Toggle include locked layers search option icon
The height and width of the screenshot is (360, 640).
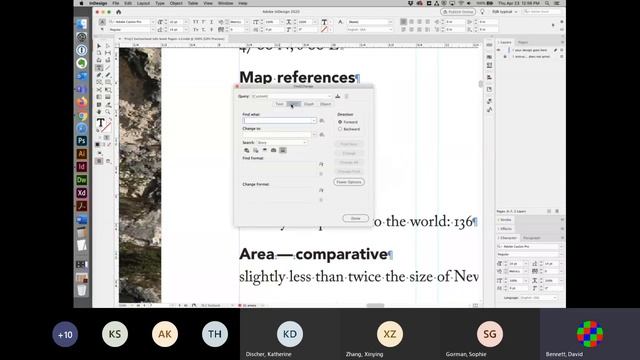(247, 151)
